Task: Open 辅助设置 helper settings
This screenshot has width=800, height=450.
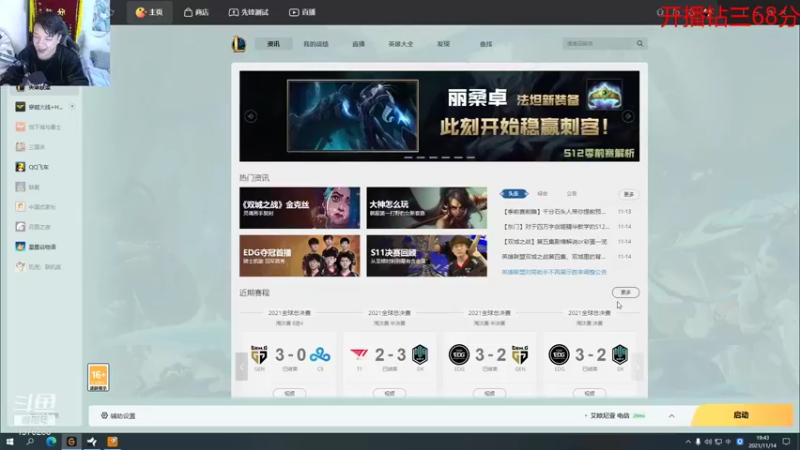Action: click(118, 416)
